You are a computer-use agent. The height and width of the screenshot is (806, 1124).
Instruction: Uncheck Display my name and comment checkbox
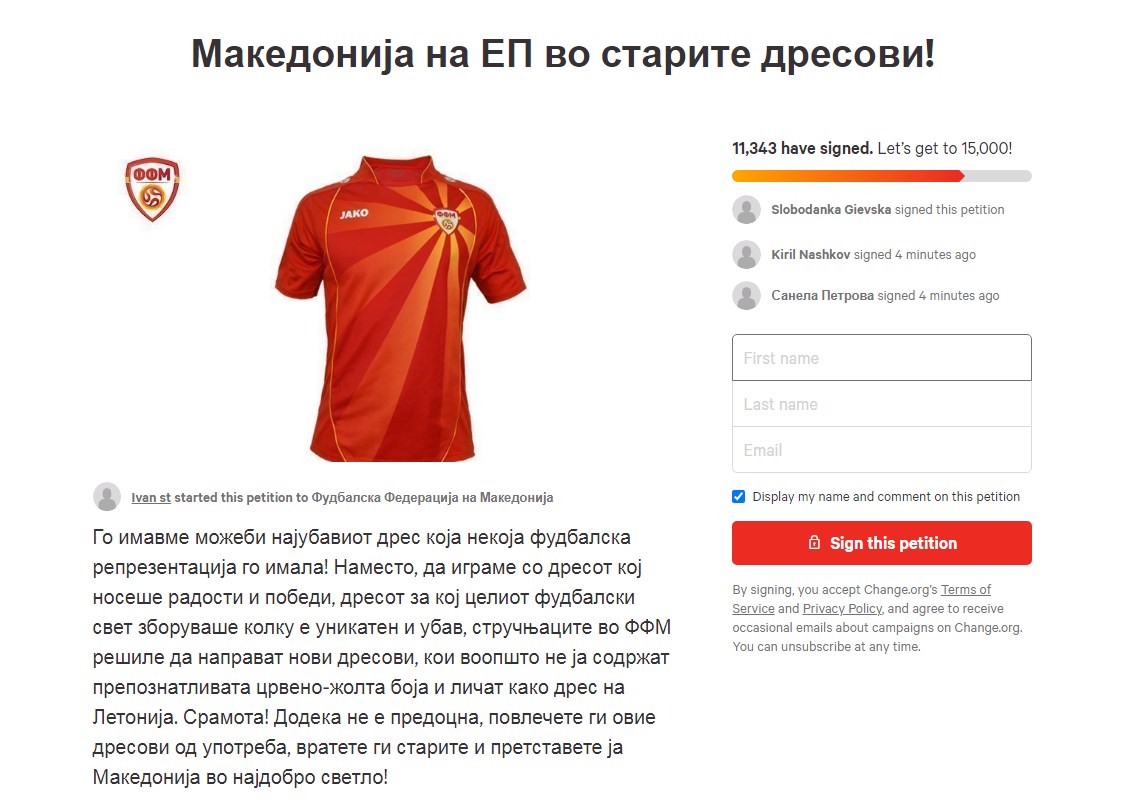(738, 496)
